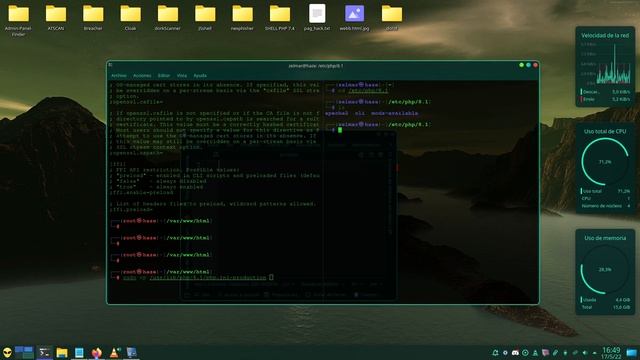Select the terminal icon in the taskbar
640x360 pixels.
(x=44, y=353)
